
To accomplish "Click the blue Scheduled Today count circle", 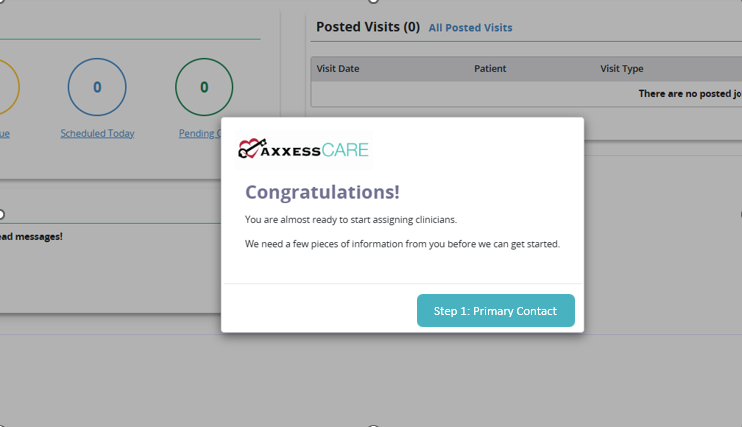I will (97, 87).
